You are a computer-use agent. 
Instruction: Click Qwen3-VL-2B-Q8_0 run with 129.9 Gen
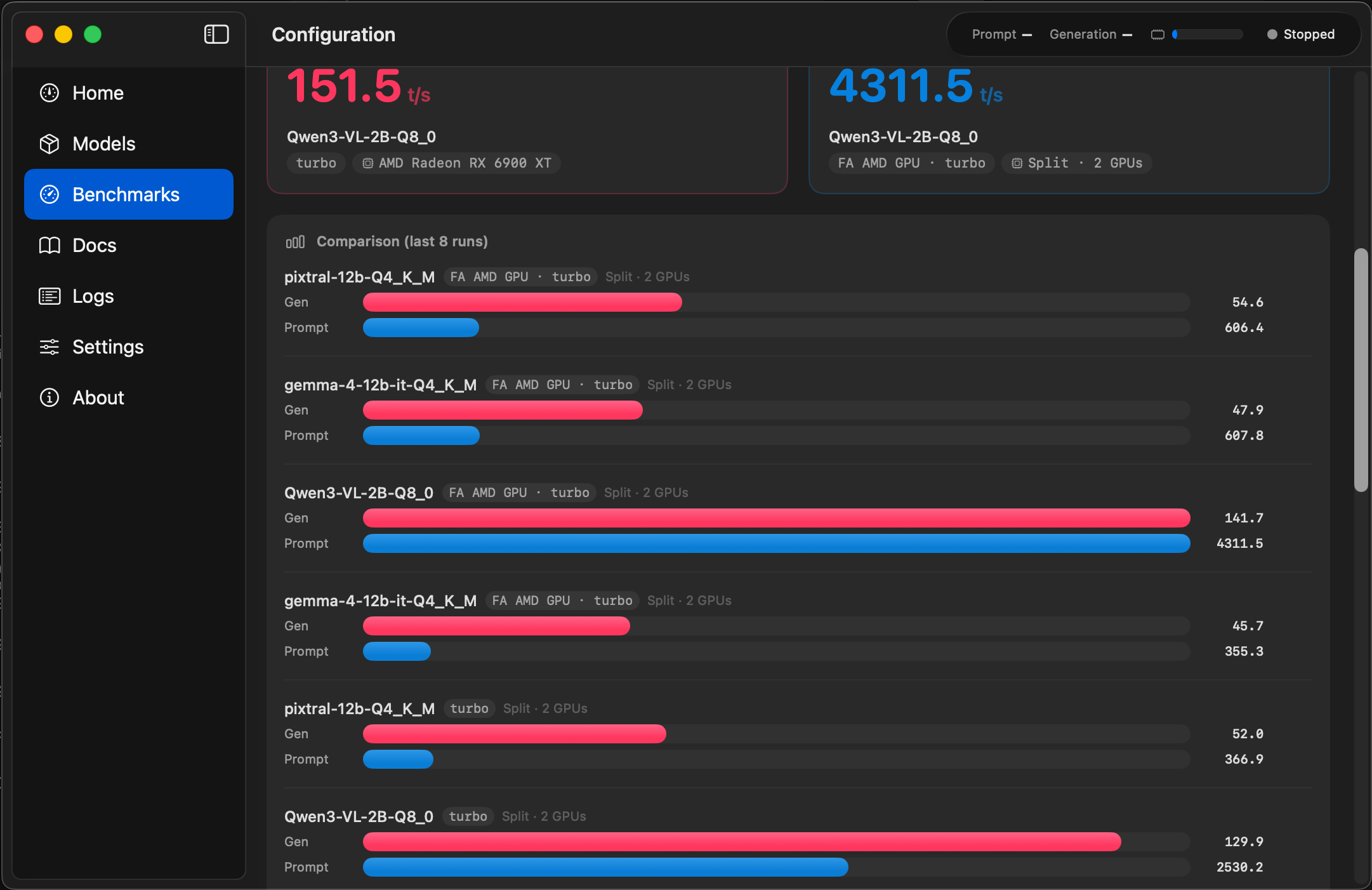click(359, 816)
